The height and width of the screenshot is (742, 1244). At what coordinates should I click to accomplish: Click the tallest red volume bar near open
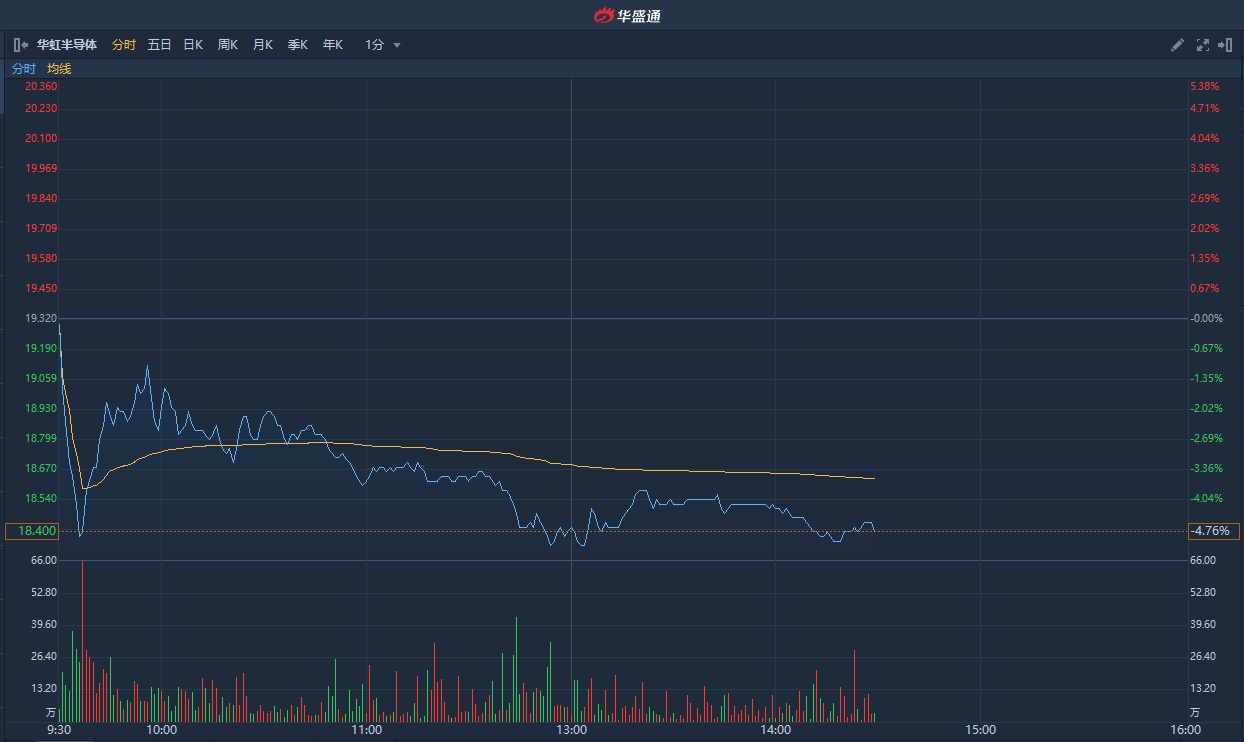point(82,640)
